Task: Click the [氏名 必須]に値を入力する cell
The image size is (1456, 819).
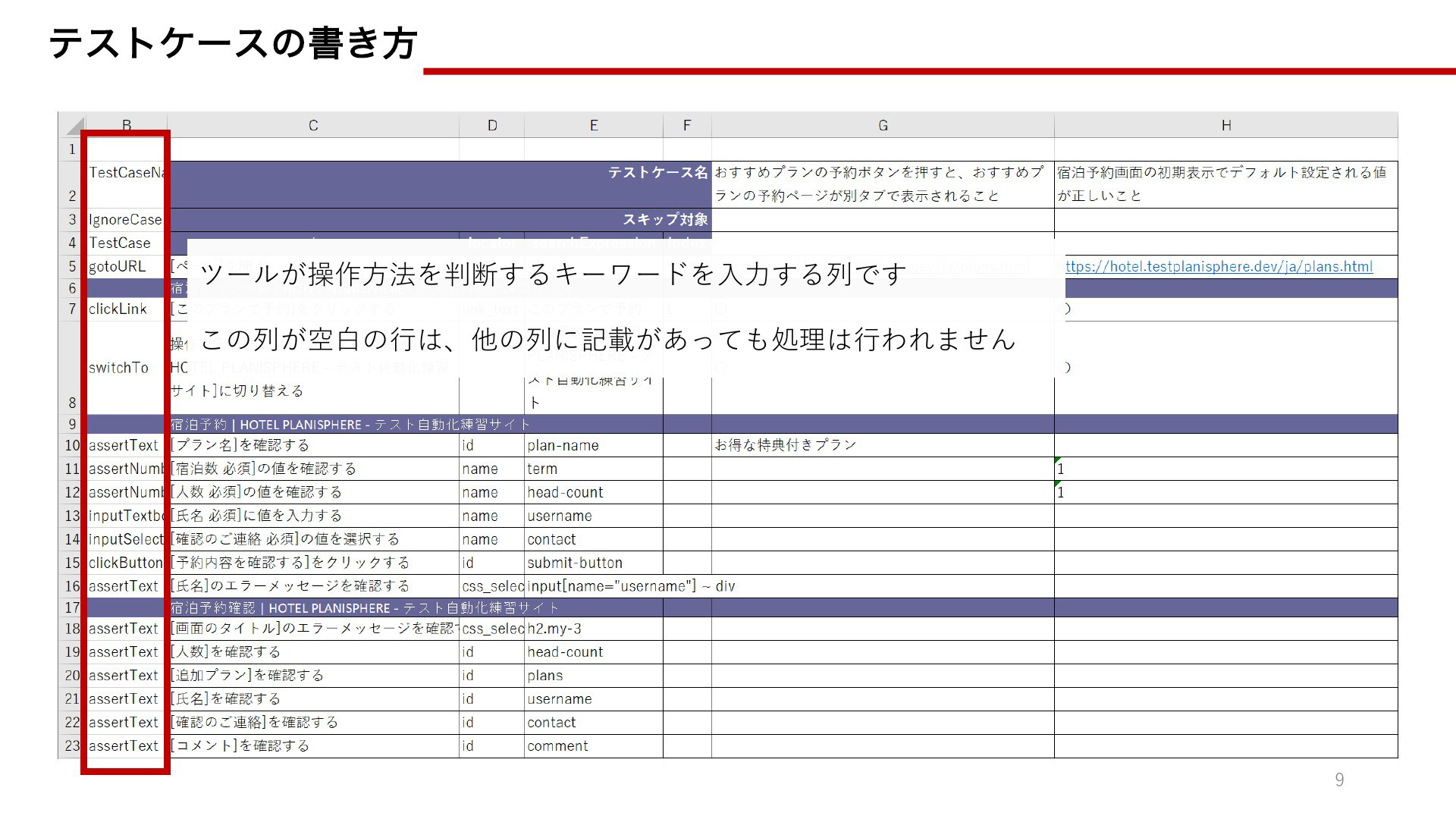Action: pyautogui.click(x=313, y=516)
